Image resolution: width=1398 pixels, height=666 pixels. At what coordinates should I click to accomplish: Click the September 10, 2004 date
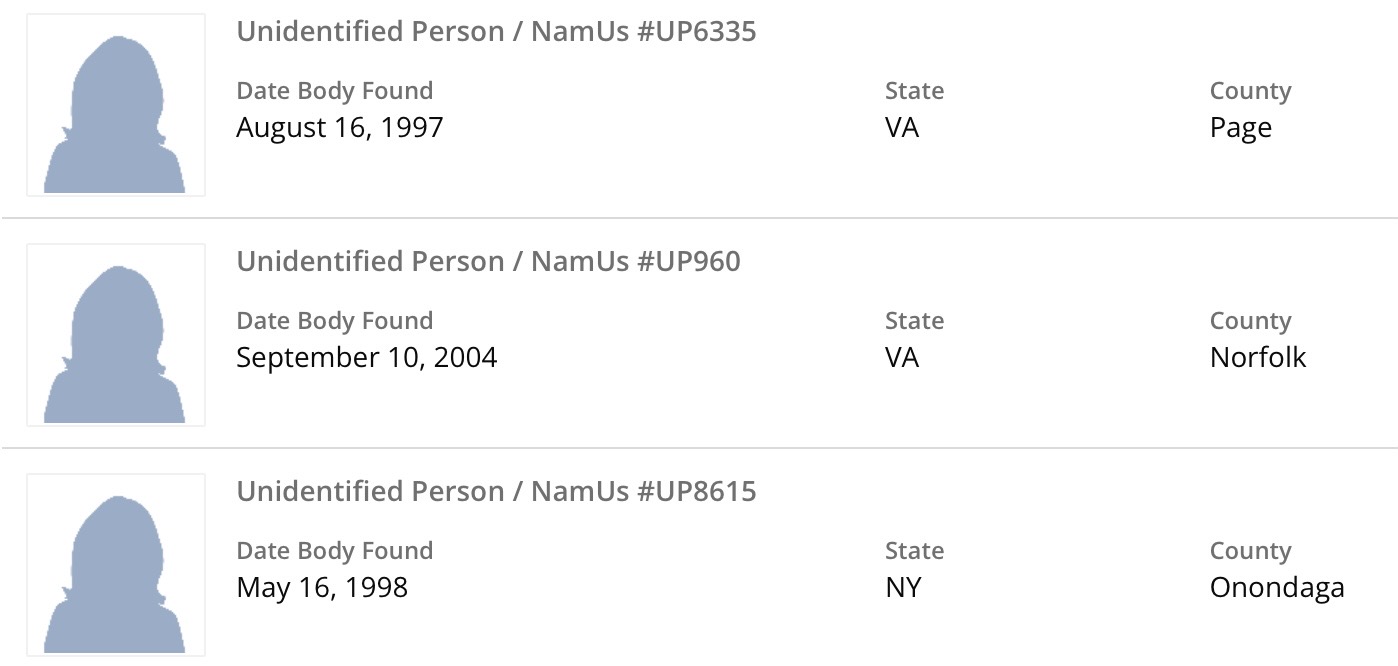coord(366,358)
